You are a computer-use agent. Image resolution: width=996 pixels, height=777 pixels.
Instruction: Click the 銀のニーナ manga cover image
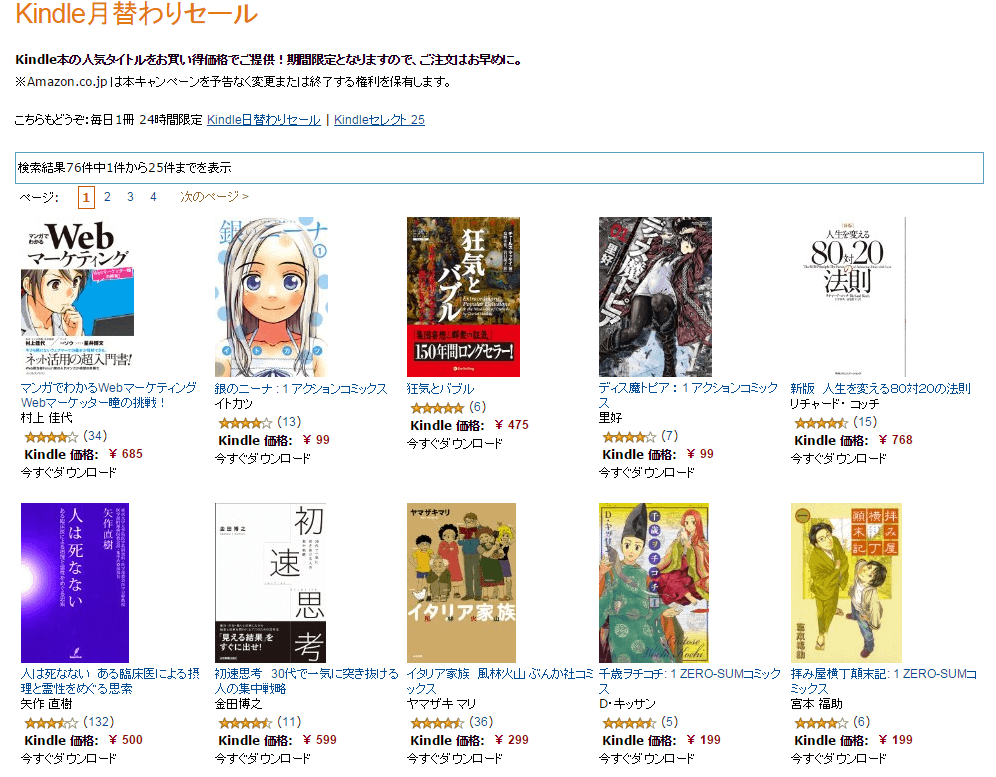(272, 297)
